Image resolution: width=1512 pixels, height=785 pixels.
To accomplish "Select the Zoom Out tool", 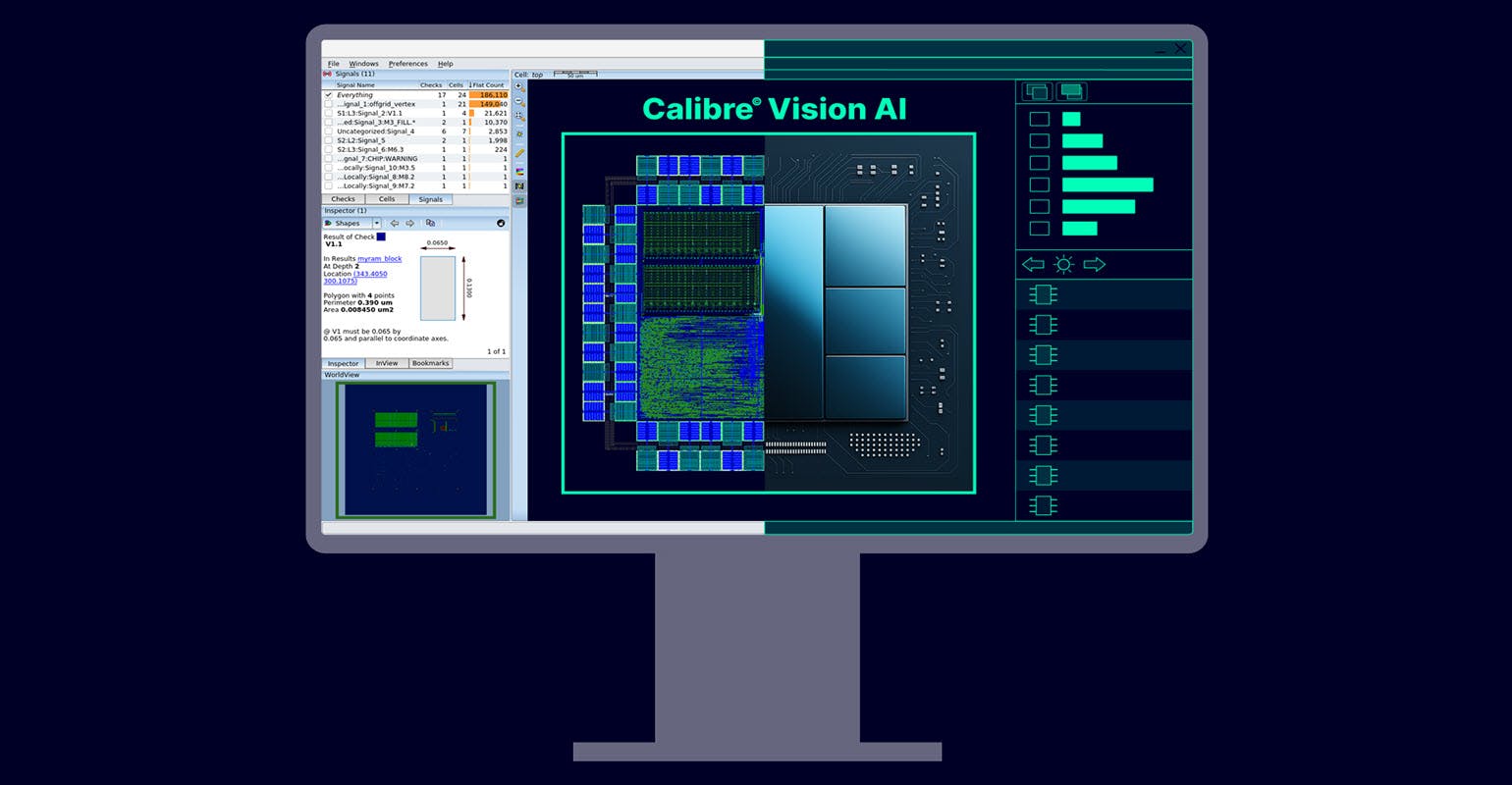I will (519, 100).
